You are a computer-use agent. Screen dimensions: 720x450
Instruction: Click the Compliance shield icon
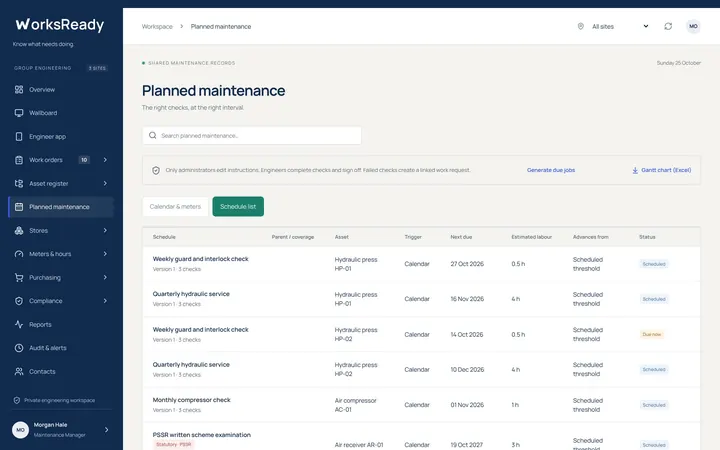click(x=19, y=301)
